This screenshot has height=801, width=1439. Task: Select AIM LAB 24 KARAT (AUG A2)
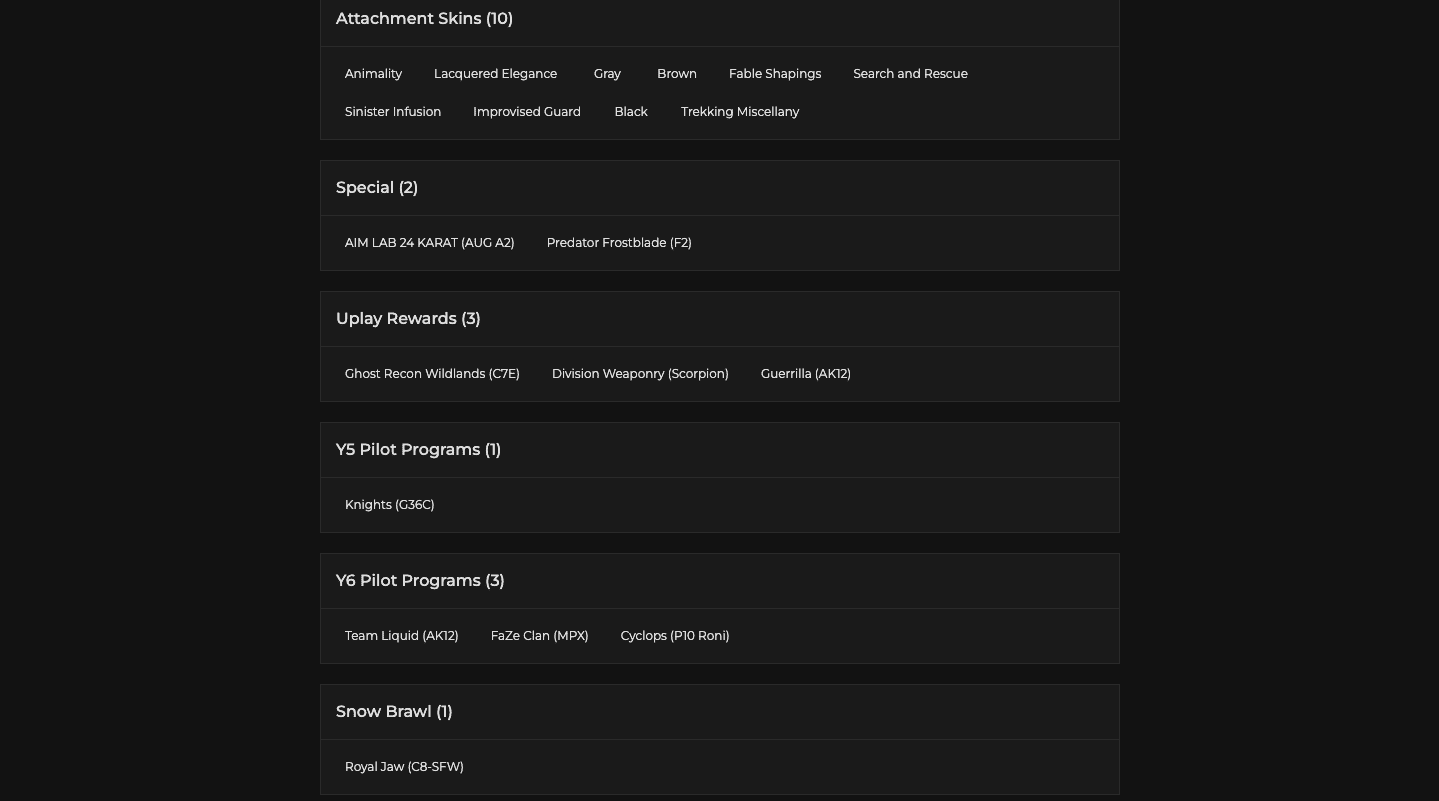(x=429, y=243)
